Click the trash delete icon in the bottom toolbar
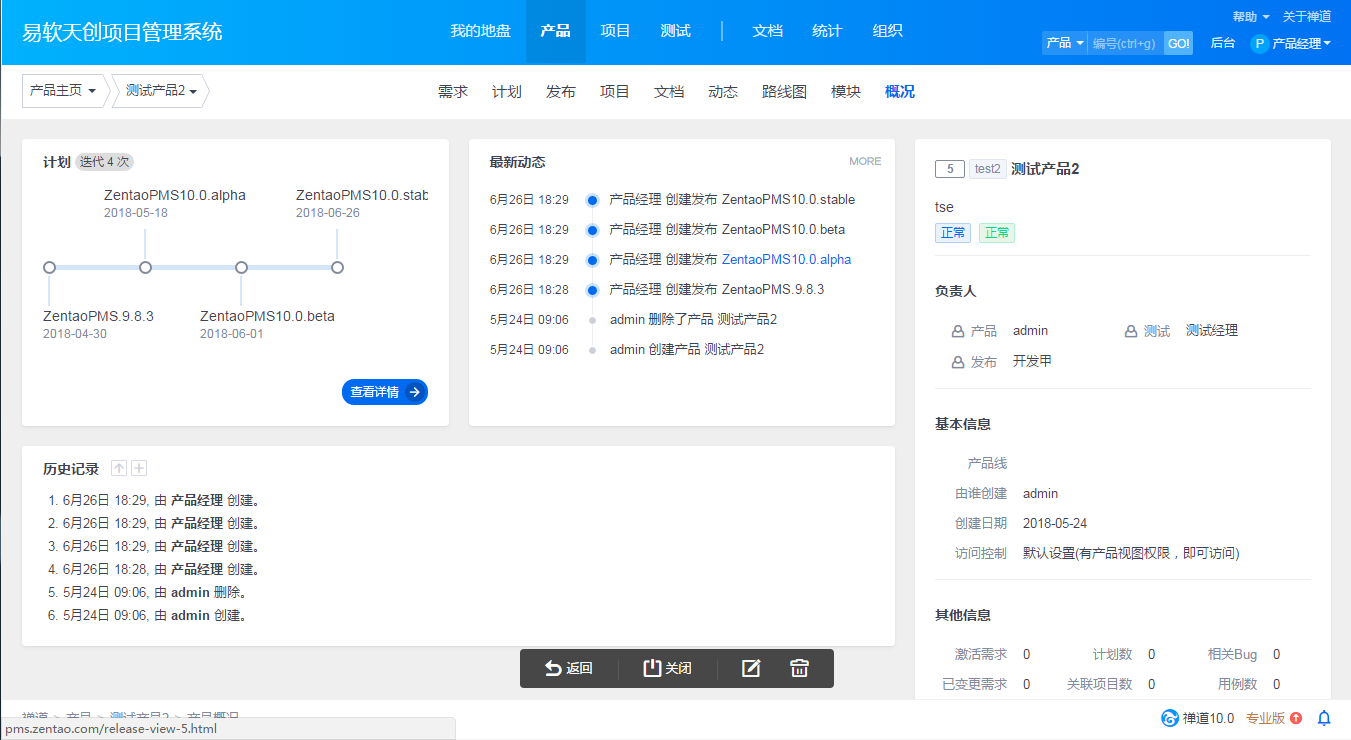Viewport: 1351px width, 740px height. [x=799, y=668]
